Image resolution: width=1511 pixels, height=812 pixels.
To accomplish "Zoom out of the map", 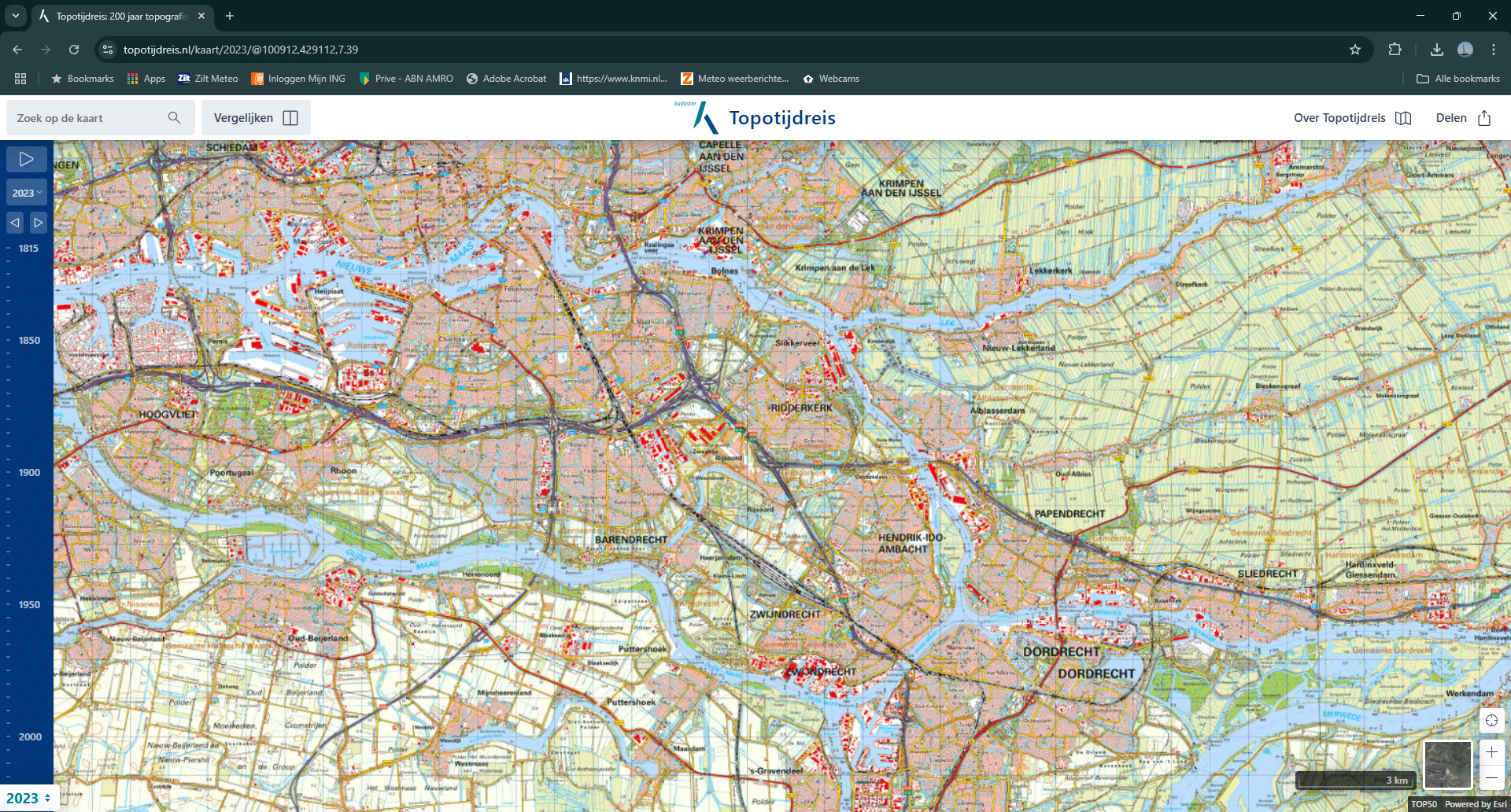I will point(1491,777).
